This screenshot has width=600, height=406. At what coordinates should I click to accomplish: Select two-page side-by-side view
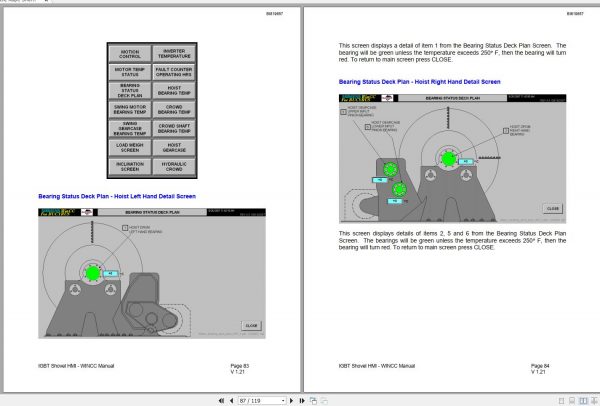tap(583, 401)
